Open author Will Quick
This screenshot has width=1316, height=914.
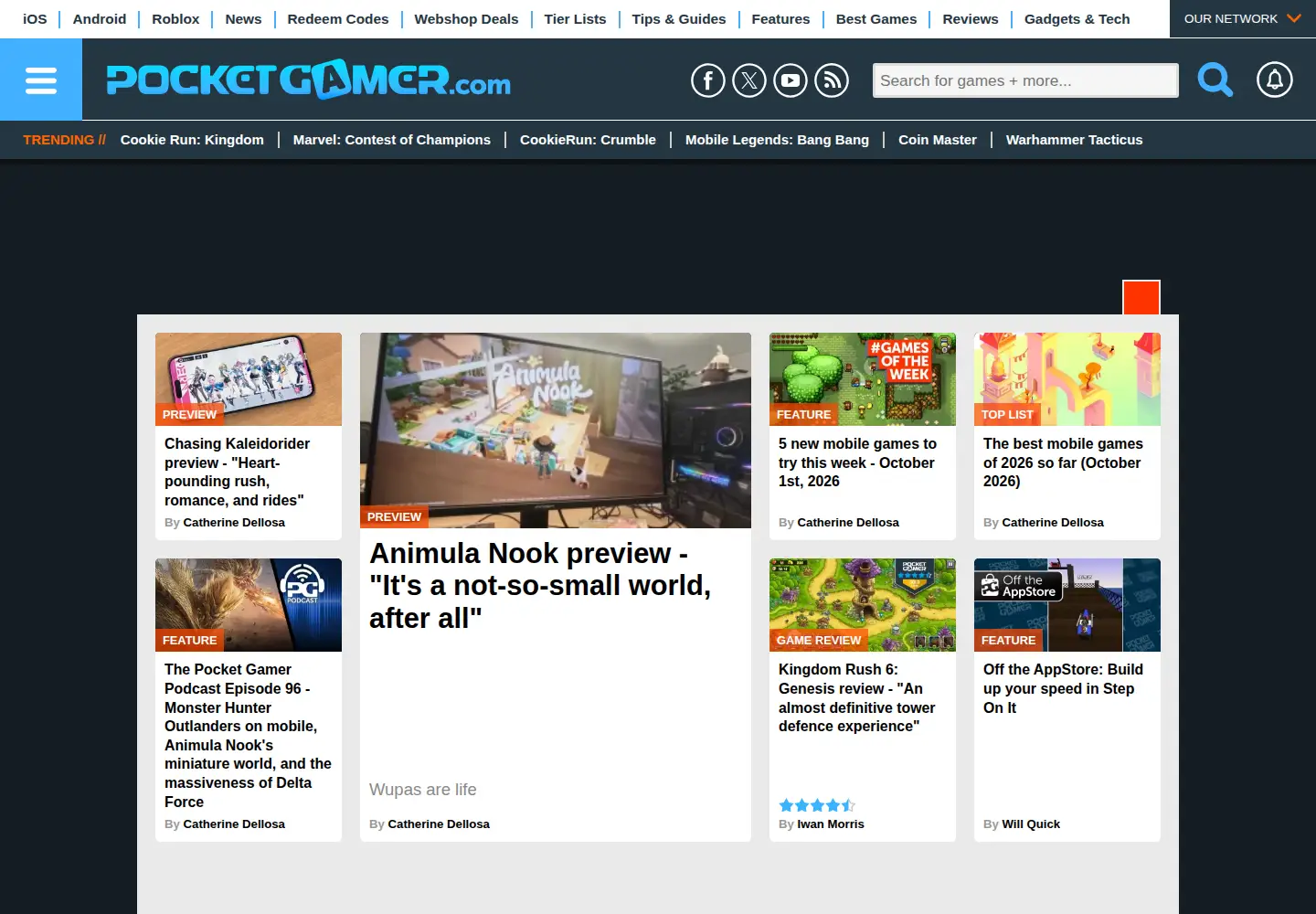pos(1031,824)
